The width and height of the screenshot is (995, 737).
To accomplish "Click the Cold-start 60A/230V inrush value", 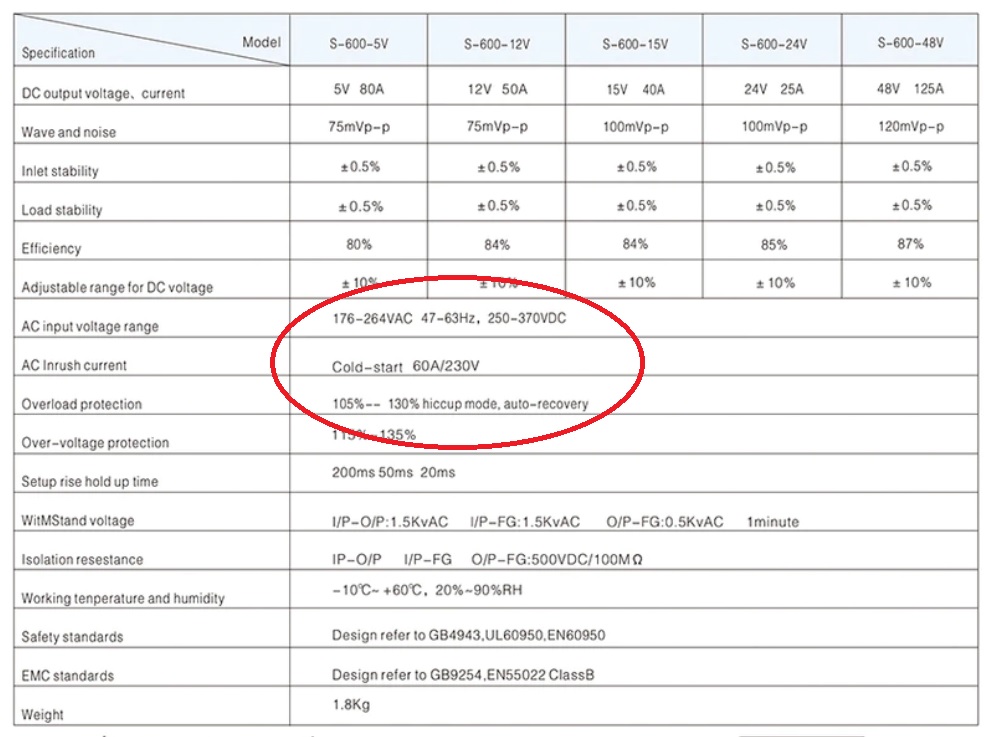I will [407, 366].
